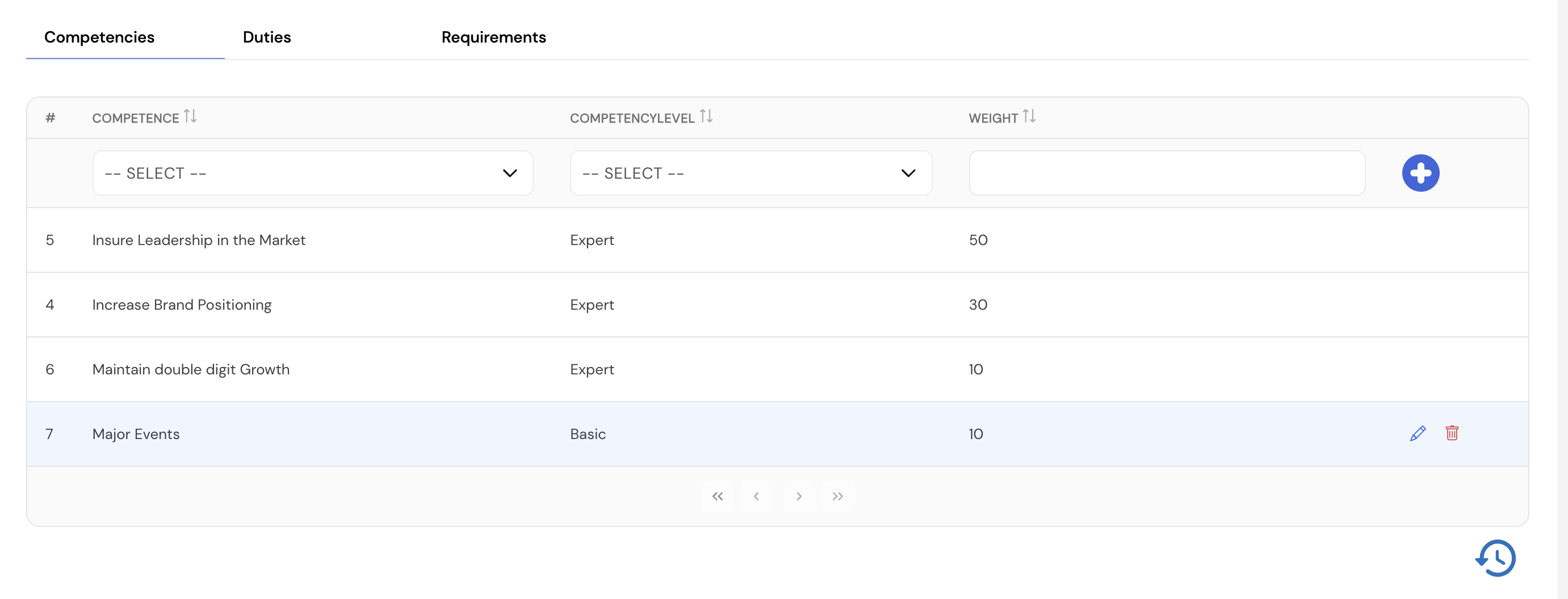1568x599 pixels.
Task: Click the WEIGHT column header
Action: pyautogui.click(x=993, y=118)
